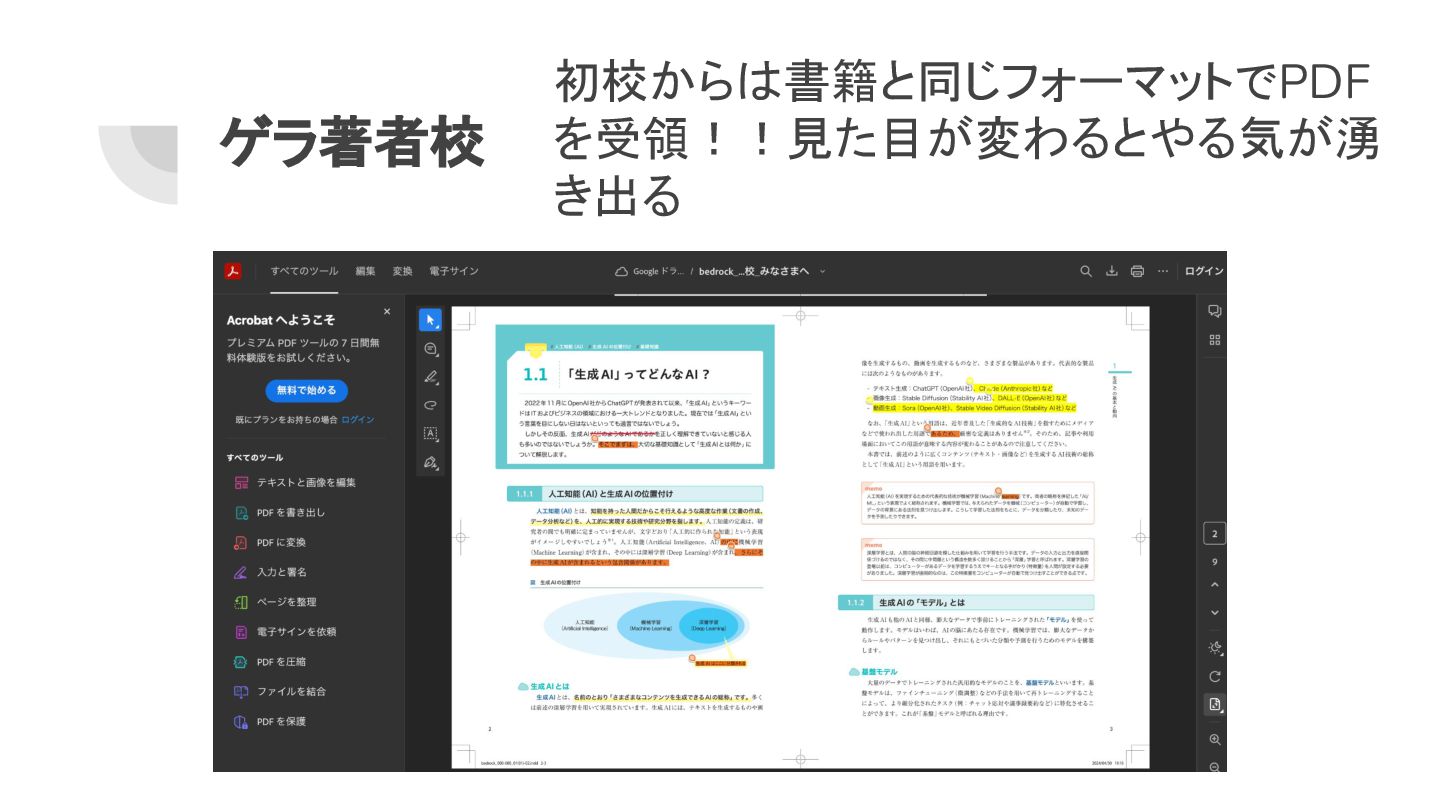1440x810 pixels.
Task: Select the arrow selection tool
Action: click(430, 320)
